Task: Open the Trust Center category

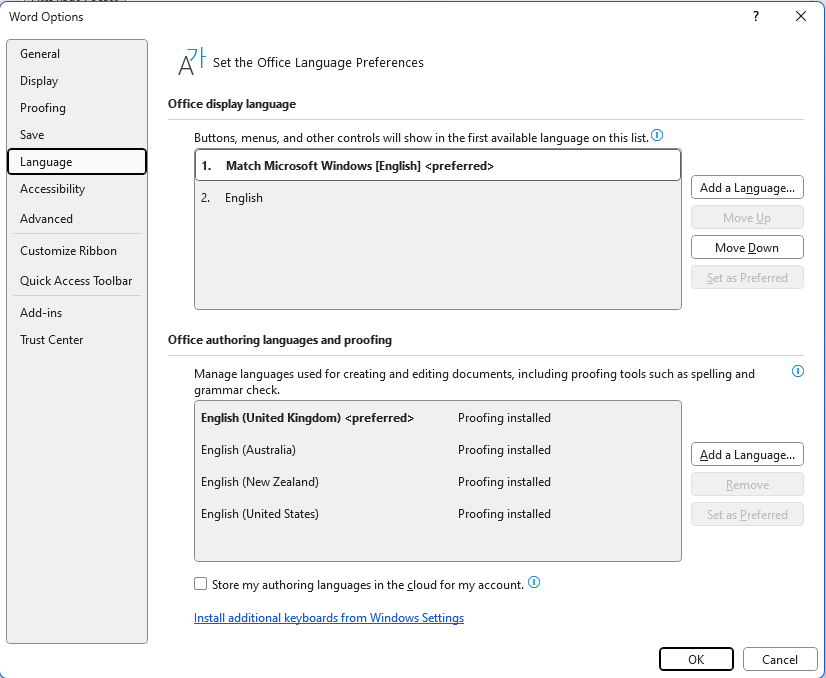Action: tap(77, 340)
